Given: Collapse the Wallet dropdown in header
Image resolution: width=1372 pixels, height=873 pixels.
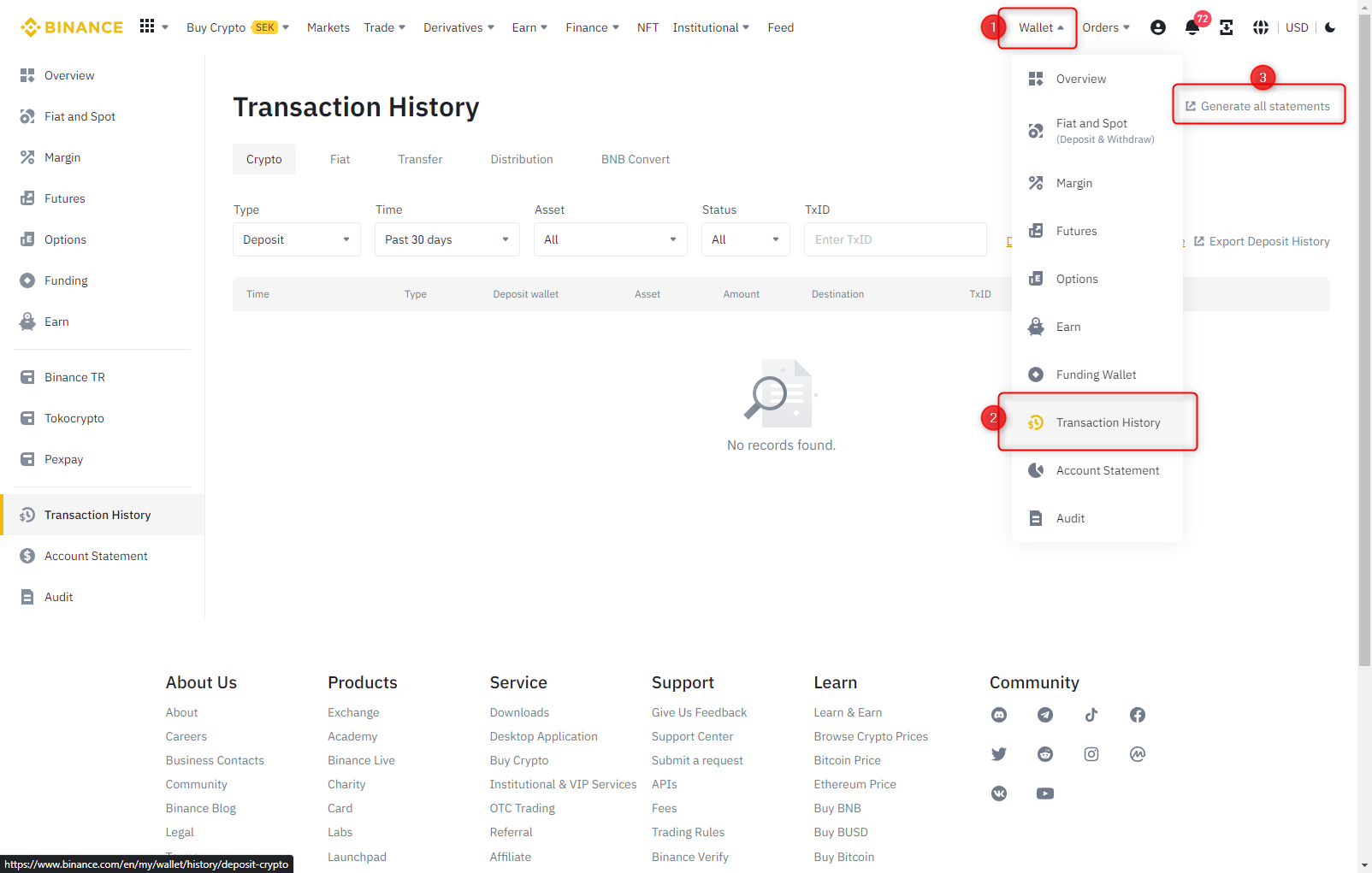Looking at the screenshot, I should [1041, 27].
